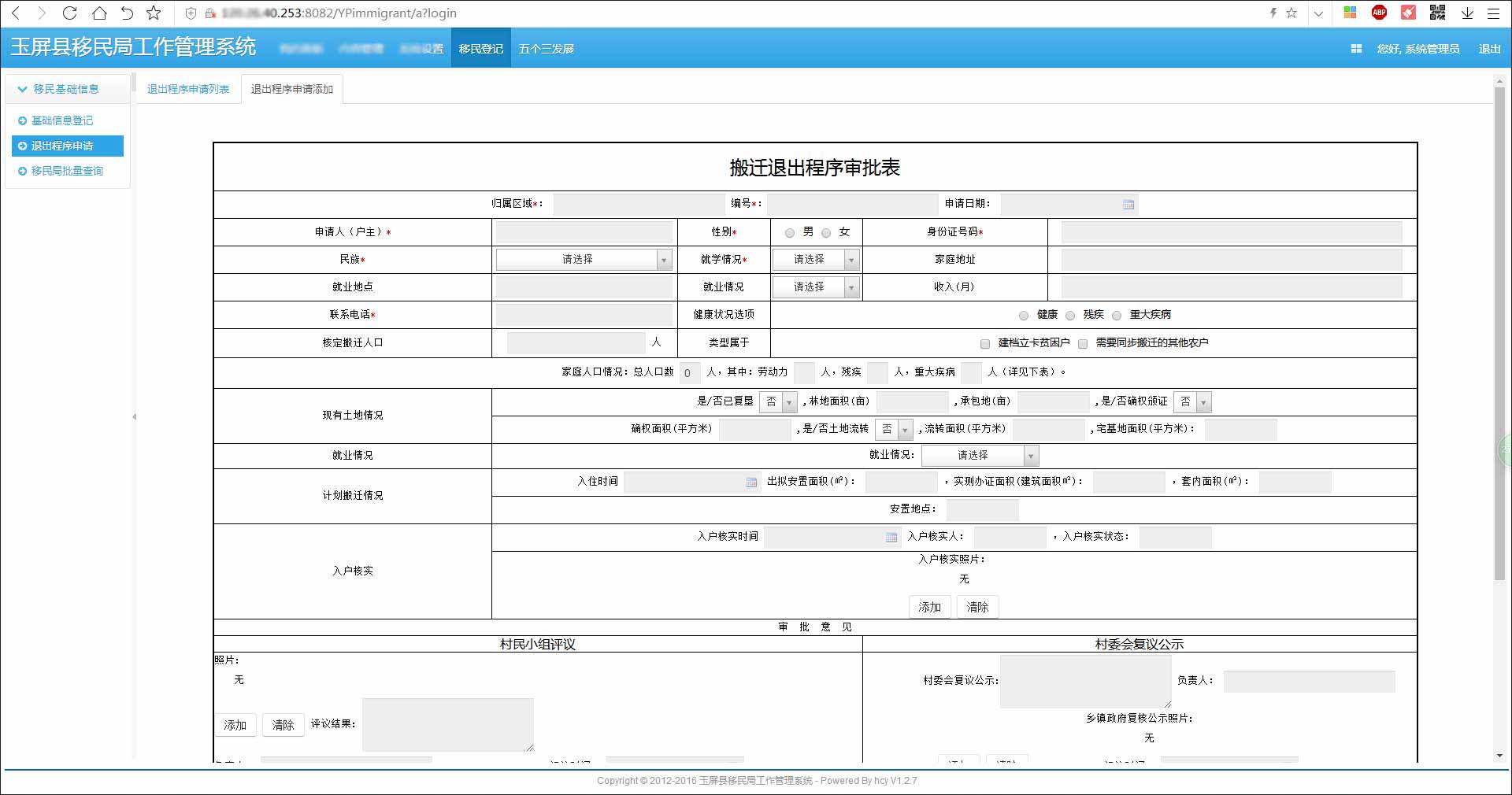Check the 建档立卡贫困户 checkbox
This screenshot has height=795, width=1512.
pyautogui.click(x=985, y=344)
